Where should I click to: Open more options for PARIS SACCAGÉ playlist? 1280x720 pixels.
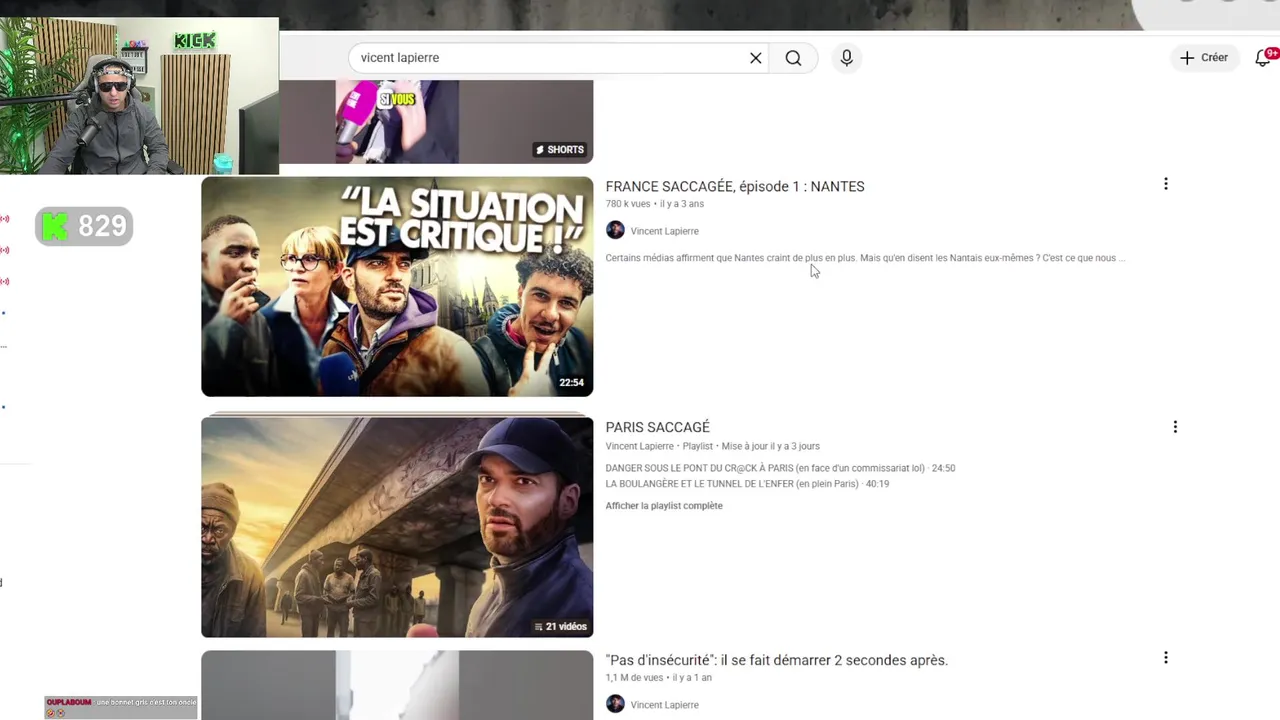click(1175, 427)
